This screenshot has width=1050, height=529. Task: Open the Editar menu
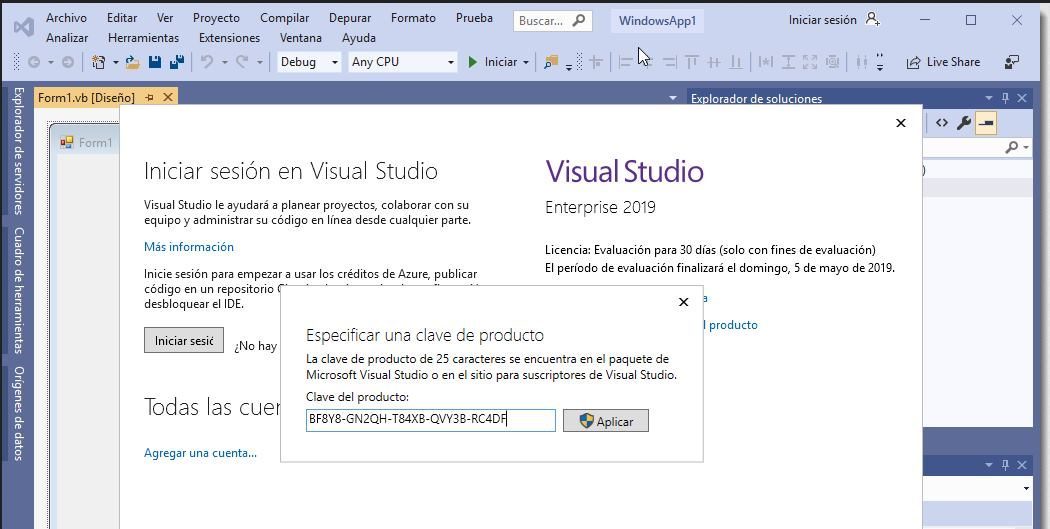pos(122,18)
